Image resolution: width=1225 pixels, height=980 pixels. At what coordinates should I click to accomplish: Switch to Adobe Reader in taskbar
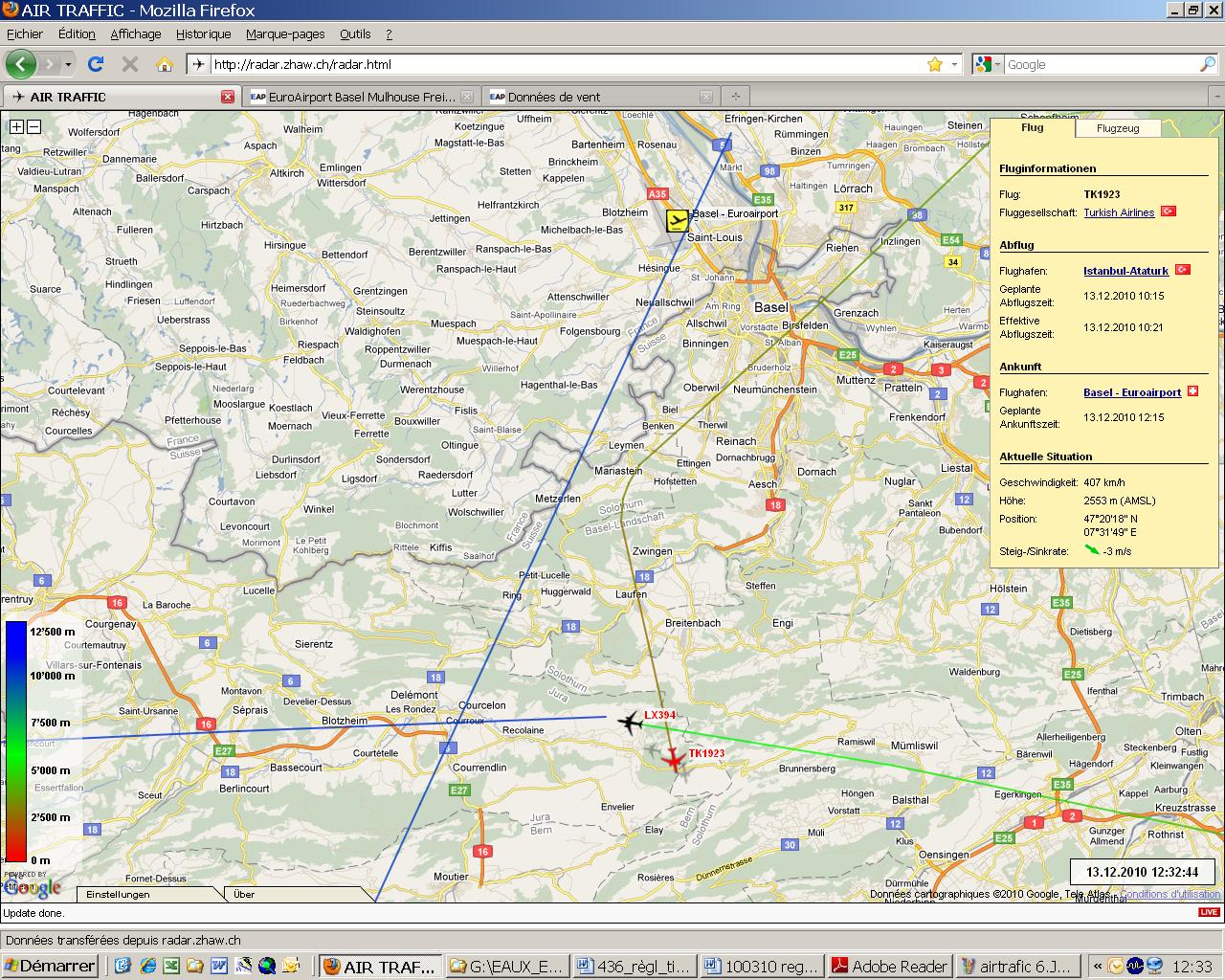pos(890,966)
